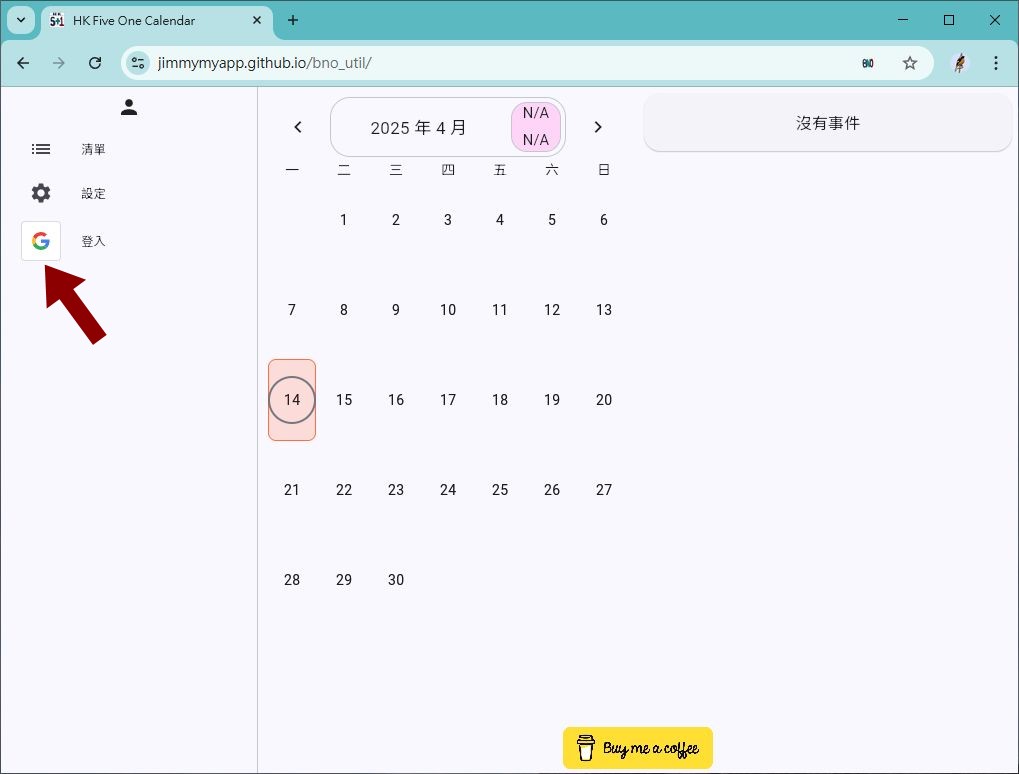Select April 12 on the calendar
The width and height of the screenshot is (1019, 774).
coord(552,310)
